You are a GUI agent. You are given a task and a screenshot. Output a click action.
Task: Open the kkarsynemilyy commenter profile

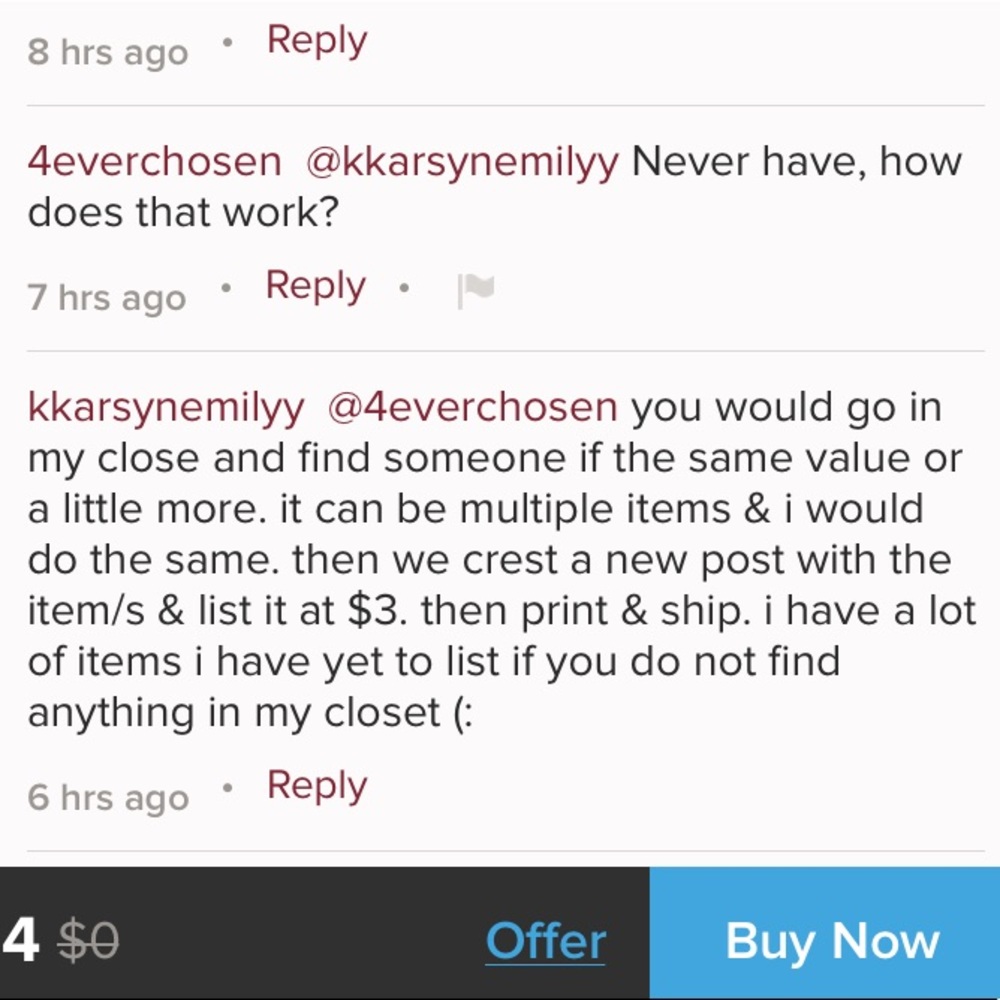click(166, 408)
